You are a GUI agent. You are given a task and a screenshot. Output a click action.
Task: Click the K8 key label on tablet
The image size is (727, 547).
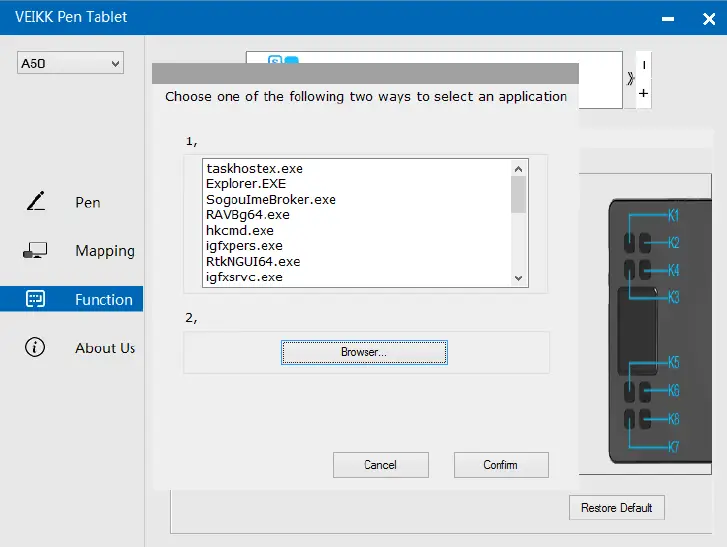coord(674,419)
